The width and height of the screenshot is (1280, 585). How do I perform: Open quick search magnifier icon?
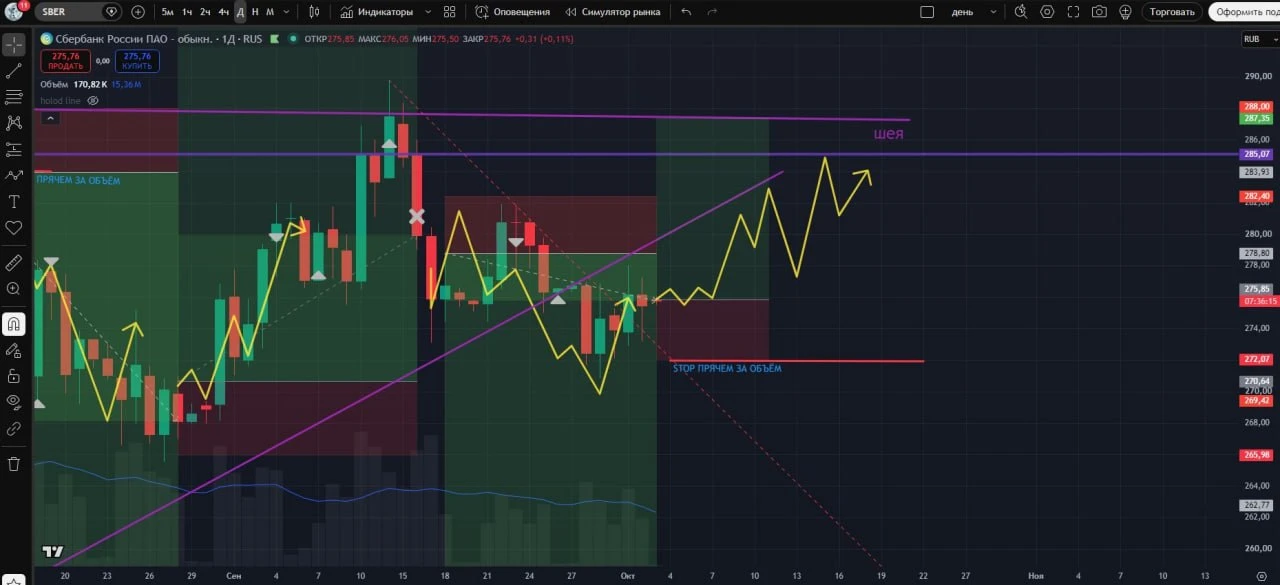(1021, 12)
